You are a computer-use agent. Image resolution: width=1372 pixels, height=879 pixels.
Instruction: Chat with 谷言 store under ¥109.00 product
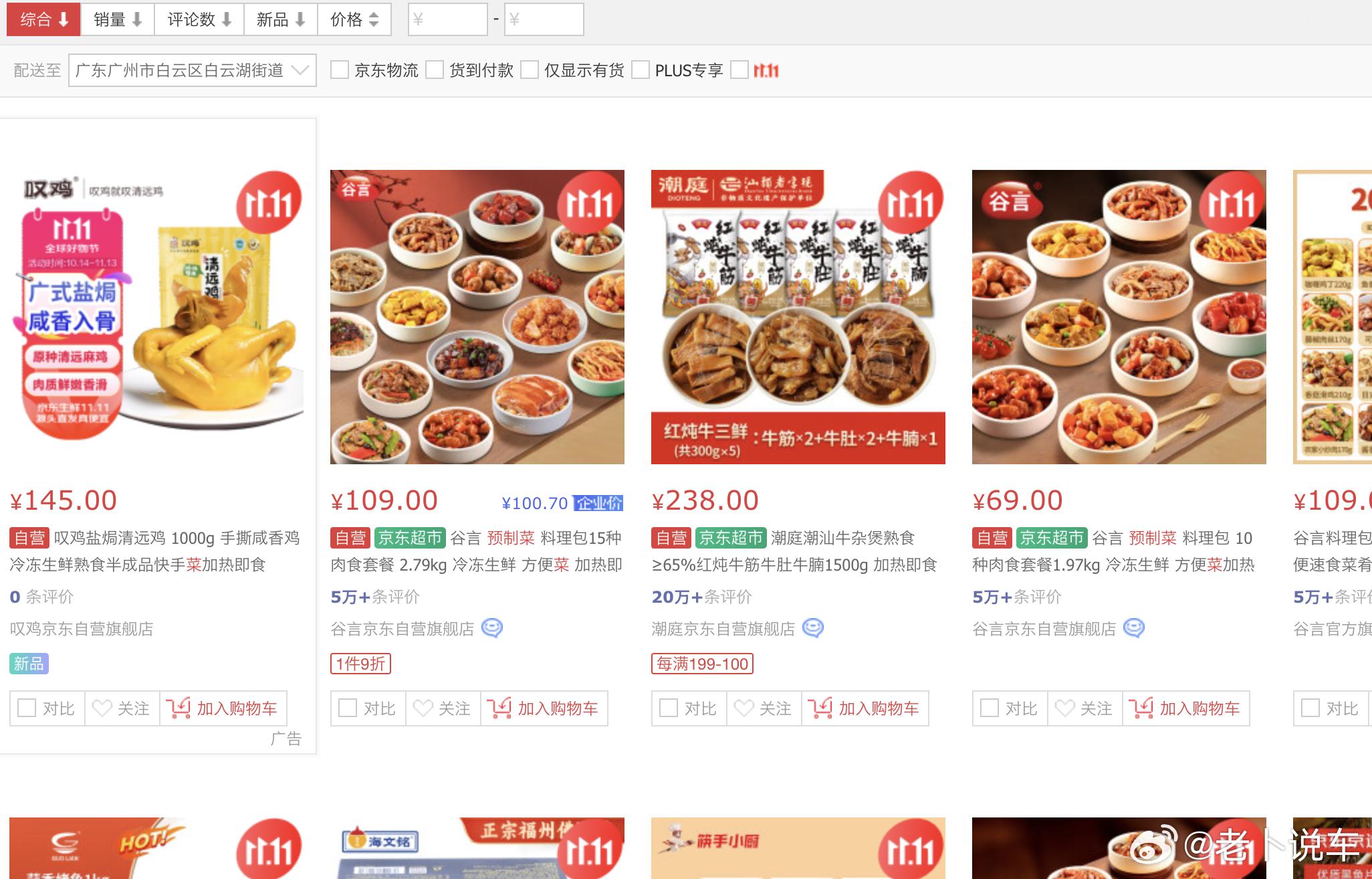(x=492, y=628)
